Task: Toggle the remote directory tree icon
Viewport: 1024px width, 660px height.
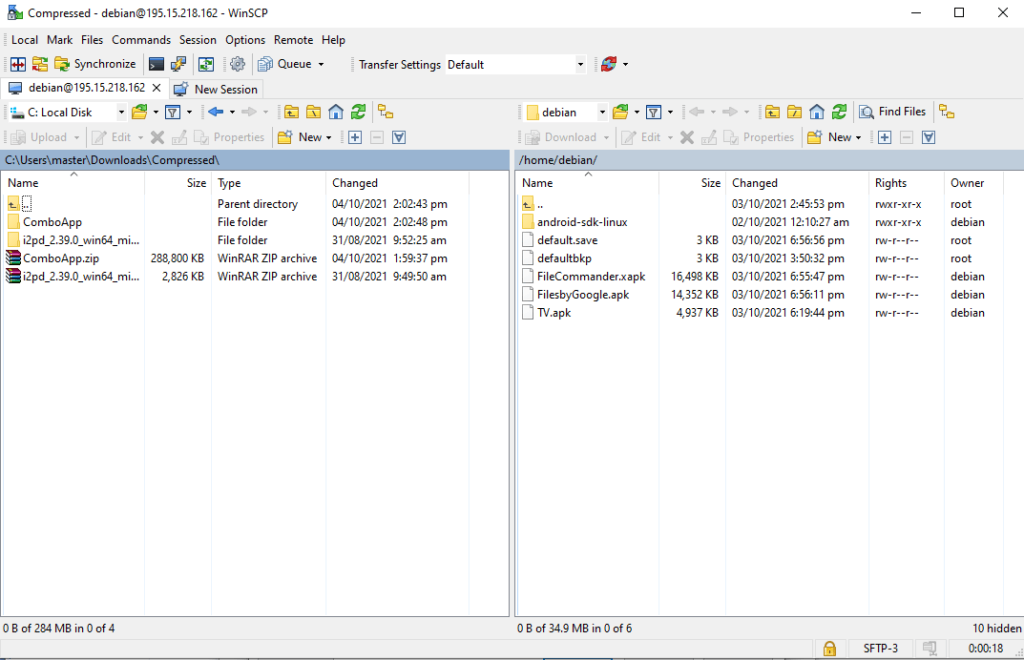Action: tap(946, 112)
